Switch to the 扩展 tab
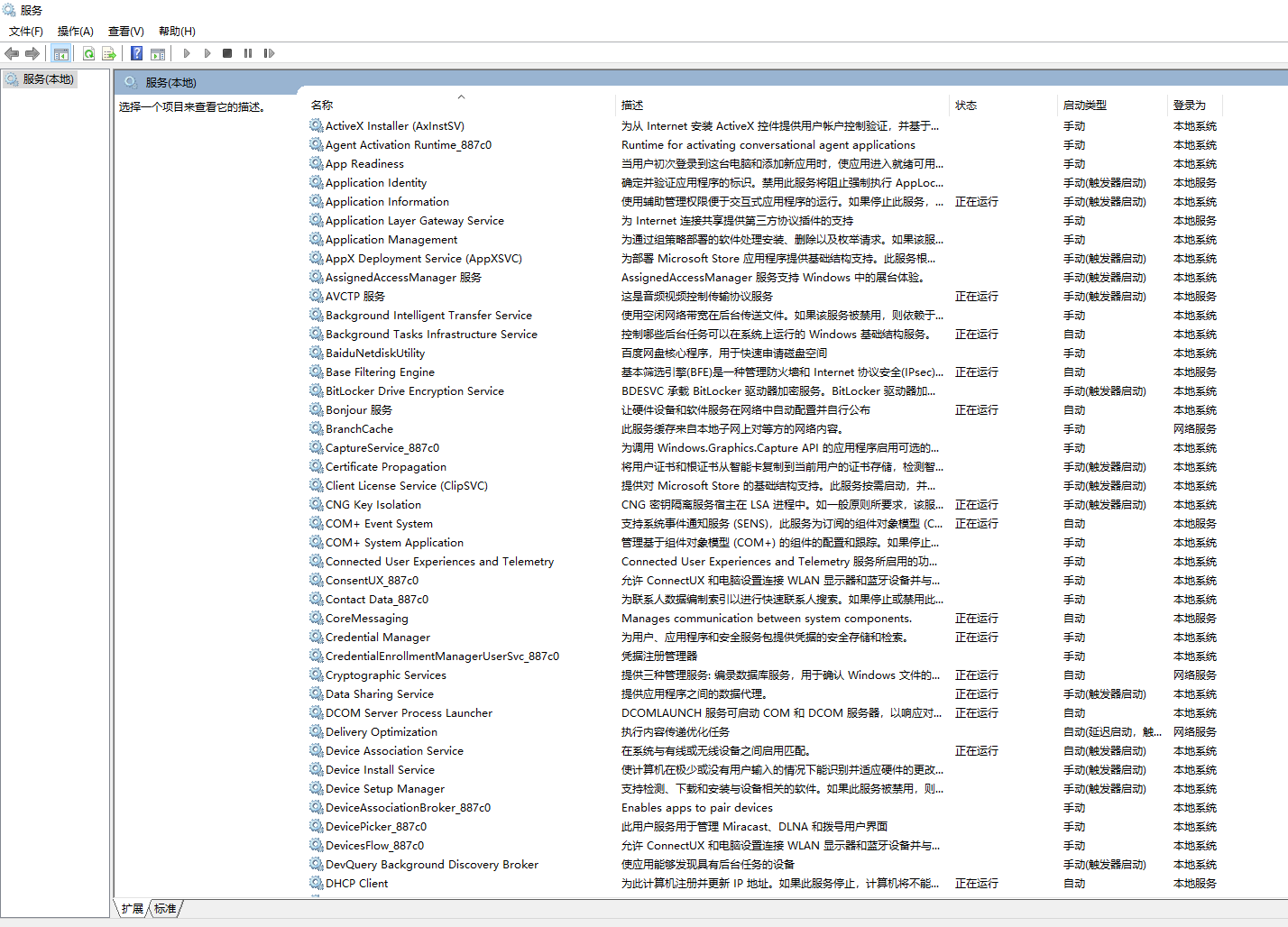The image size is (1288, 927). 133,909
